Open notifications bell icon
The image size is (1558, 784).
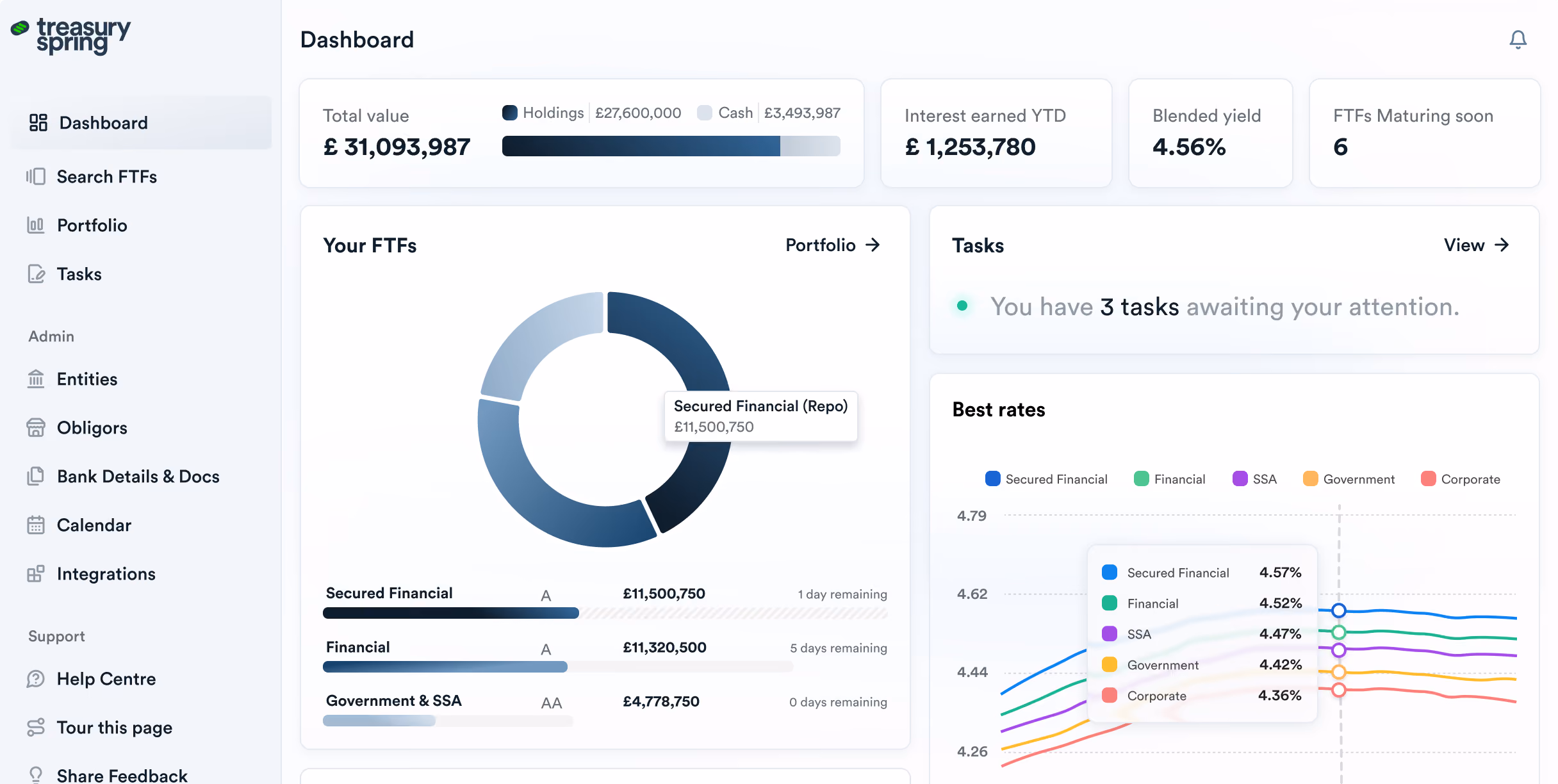(x=1518, y=40)
